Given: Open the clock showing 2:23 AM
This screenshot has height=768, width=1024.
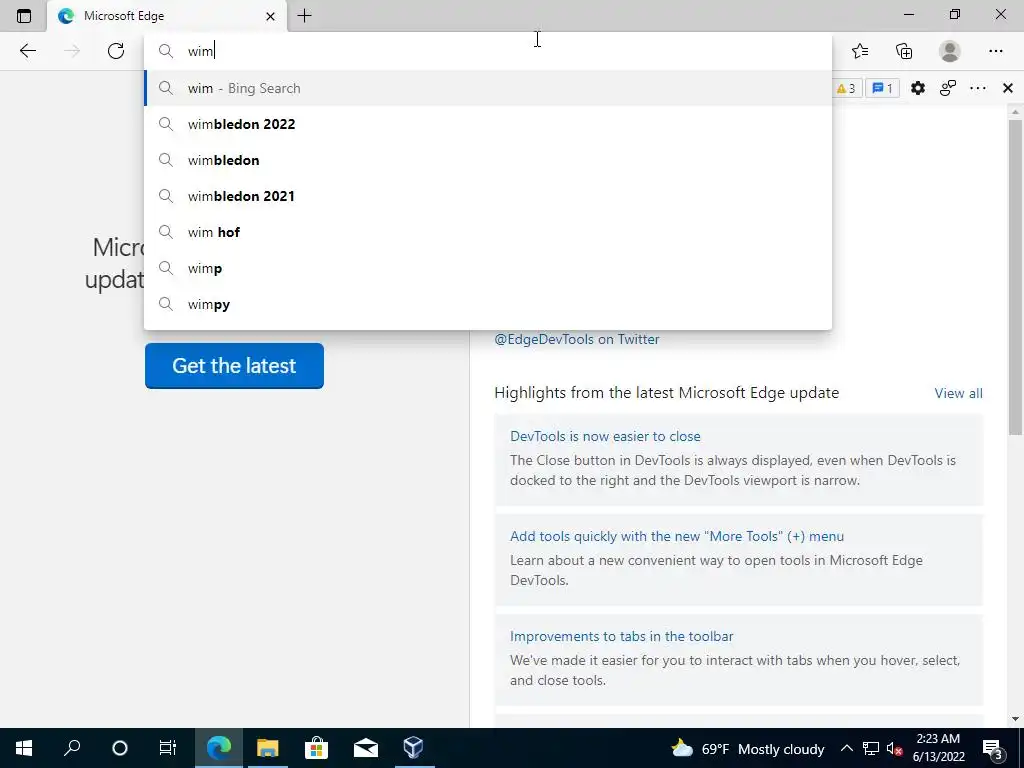Looking at the screenshot, I should 938,748.
